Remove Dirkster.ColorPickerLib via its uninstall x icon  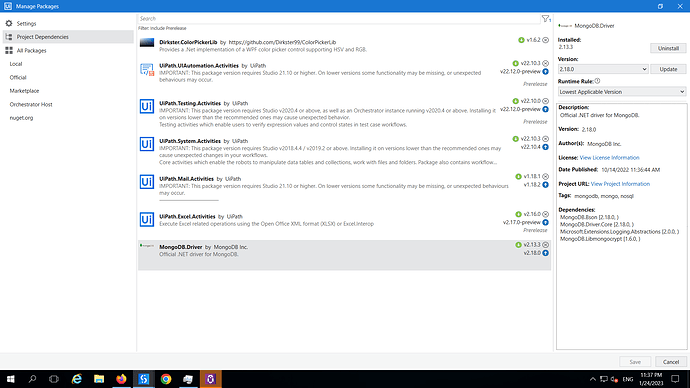tap(546, 40)
